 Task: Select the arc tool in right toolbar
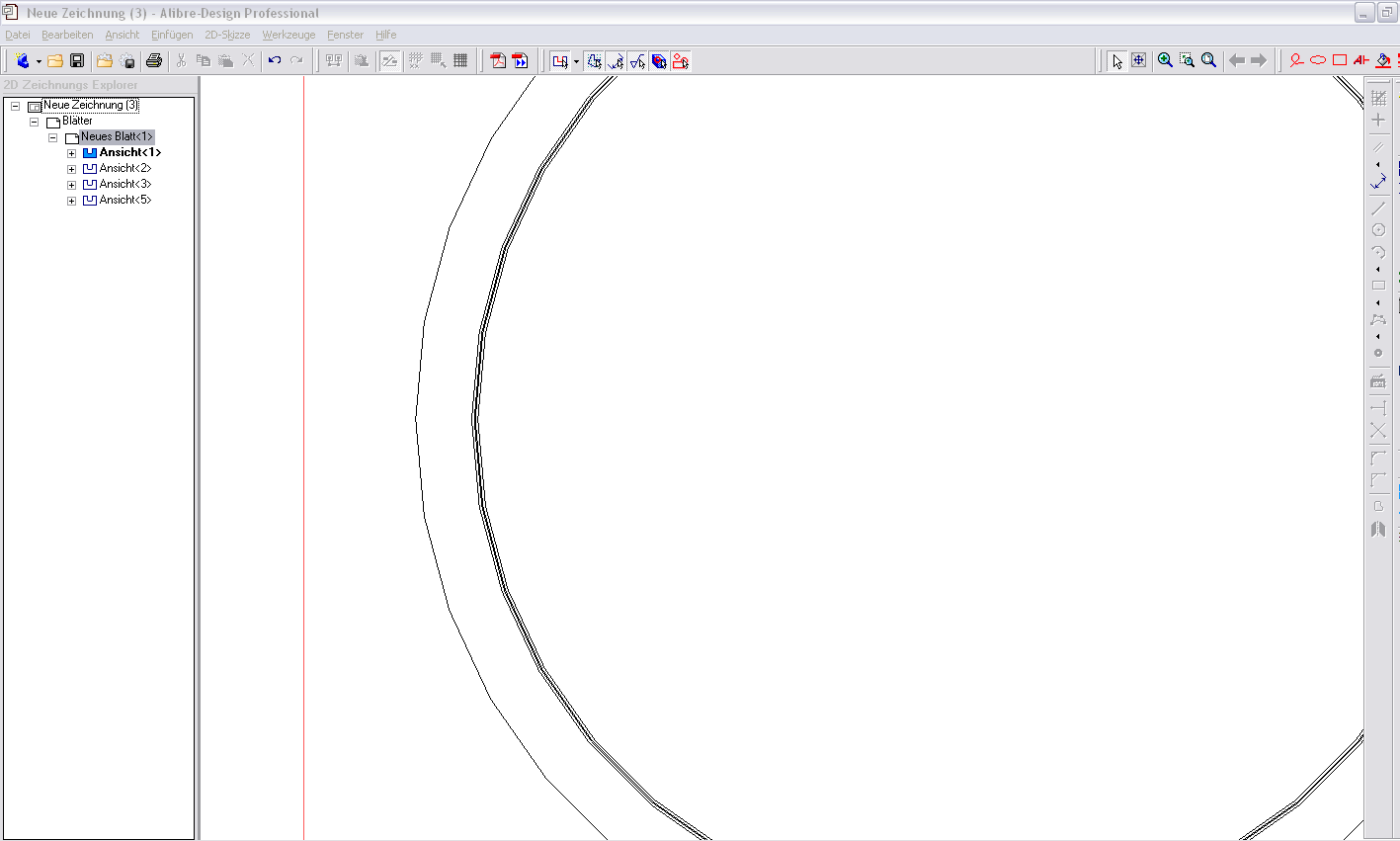(1378, 252)
